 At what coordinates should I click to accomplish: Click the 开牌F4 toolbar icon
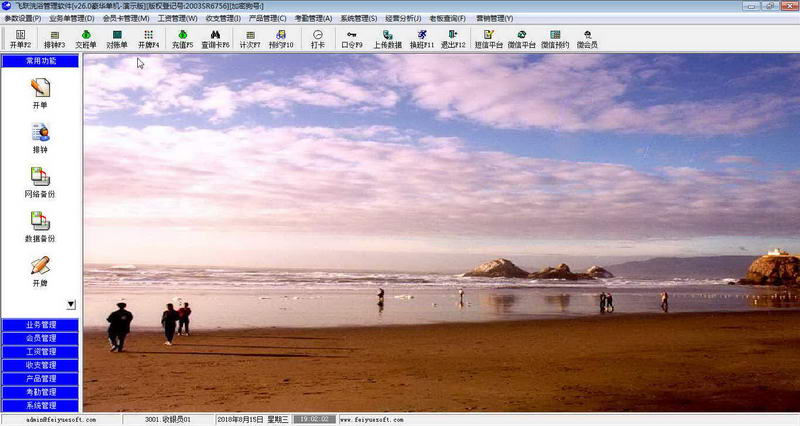(148, 39)
